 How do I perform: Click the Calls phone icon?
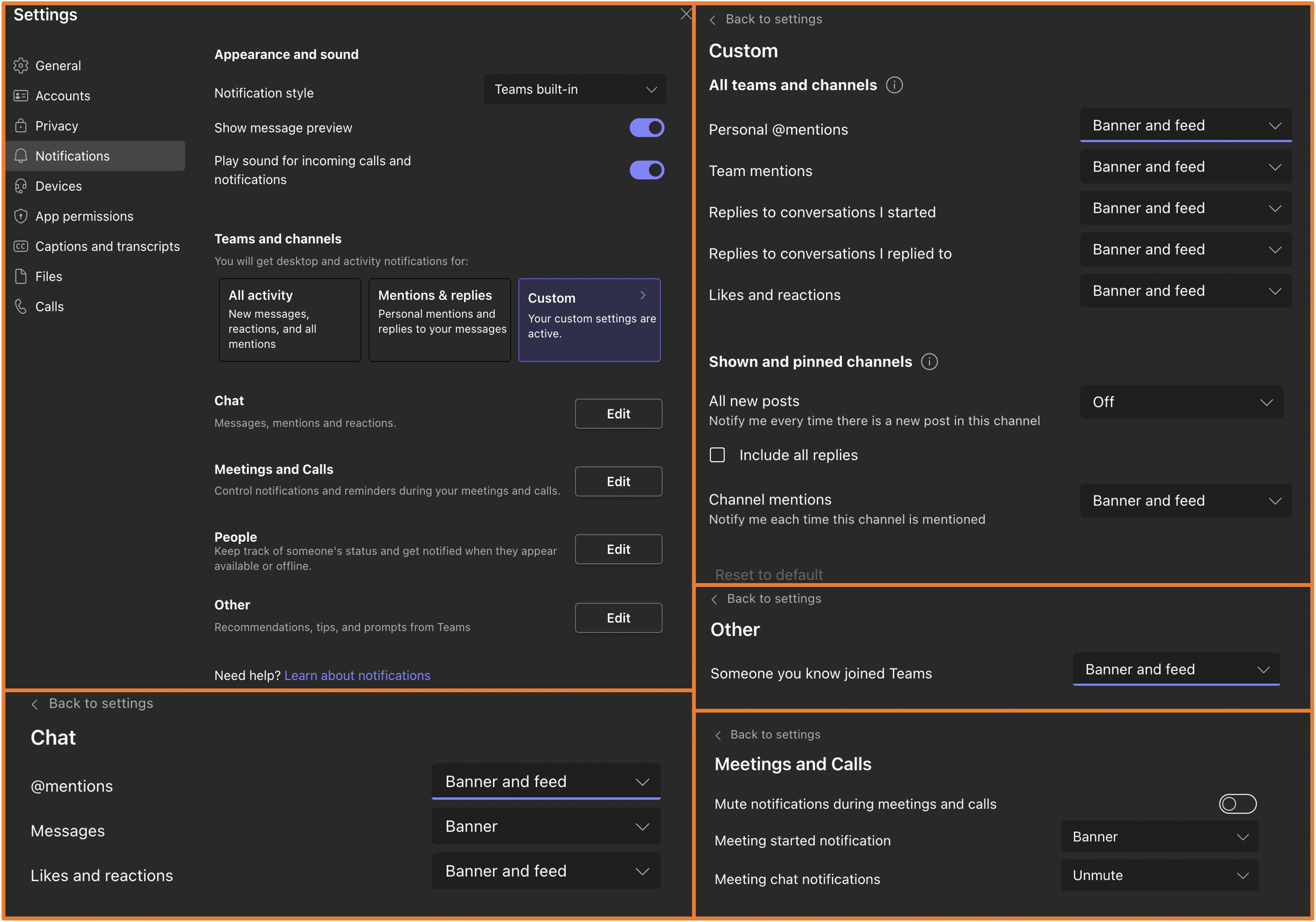pyautogui.click(x=21, y=307)
